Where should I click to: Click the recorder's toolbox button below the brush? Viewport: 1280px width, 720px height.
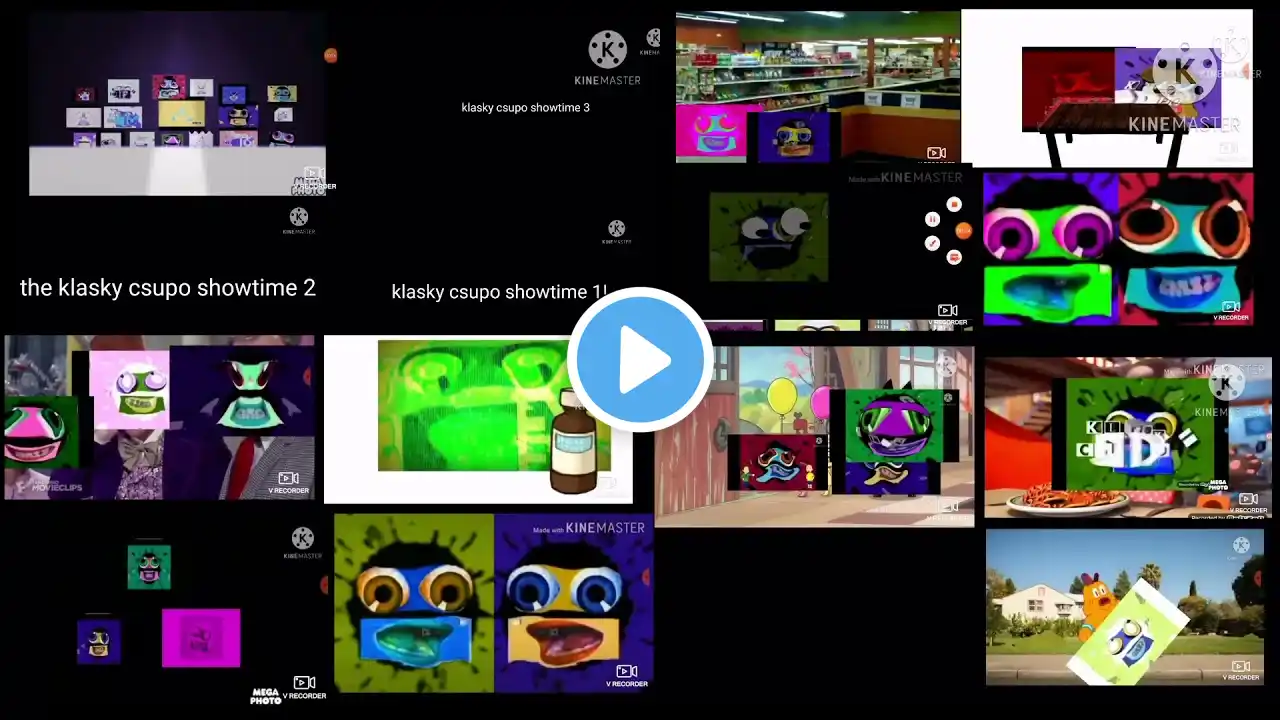[x=954, y=257]
